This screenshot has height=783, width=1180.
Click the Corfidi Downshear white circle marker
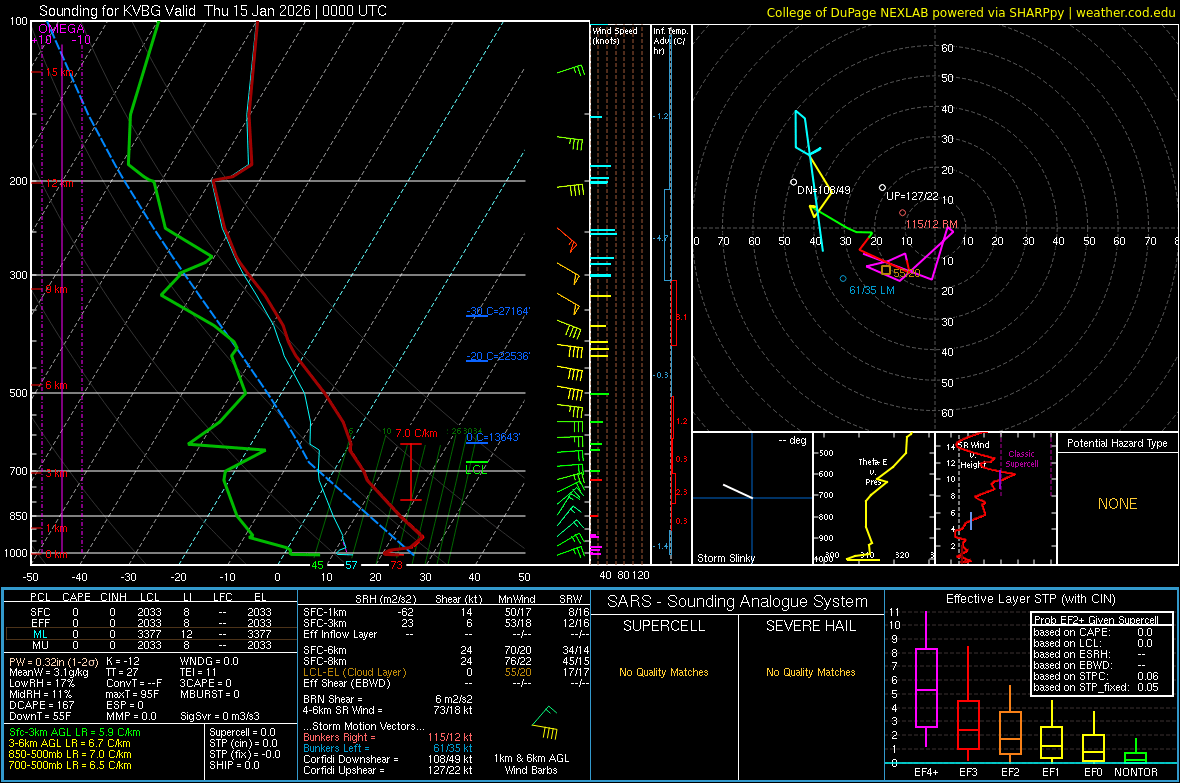point(793,182)
